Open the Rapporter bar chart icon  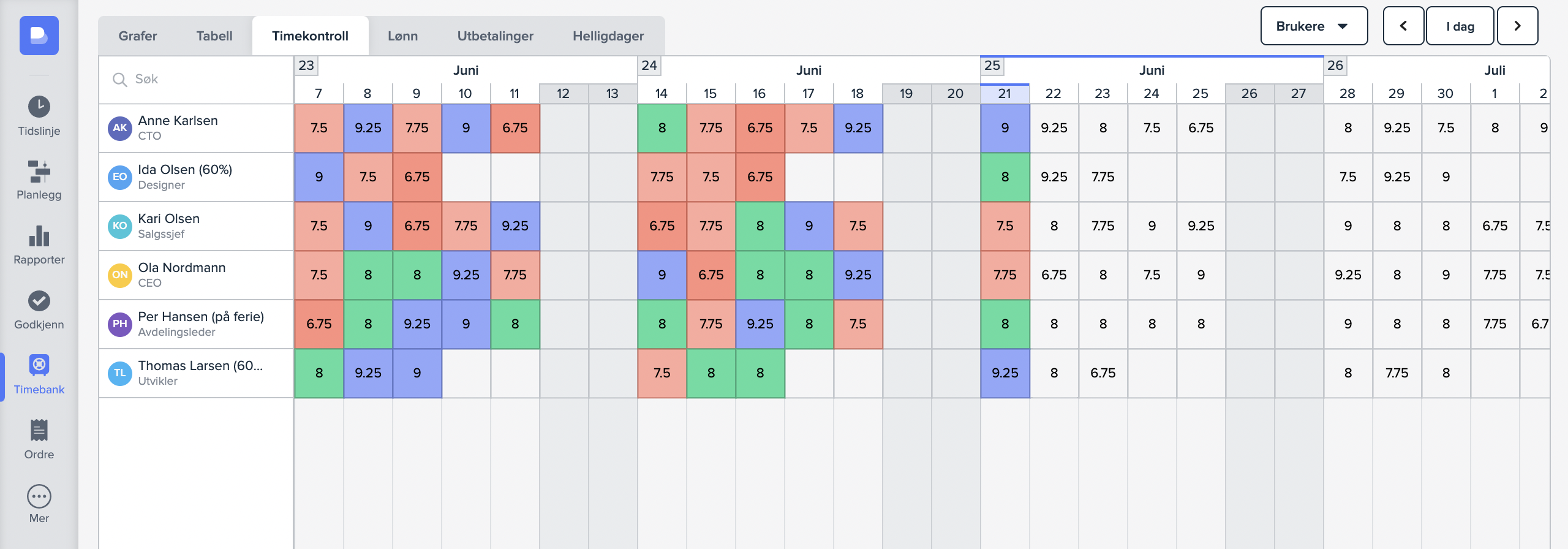(x=39, y=237)
